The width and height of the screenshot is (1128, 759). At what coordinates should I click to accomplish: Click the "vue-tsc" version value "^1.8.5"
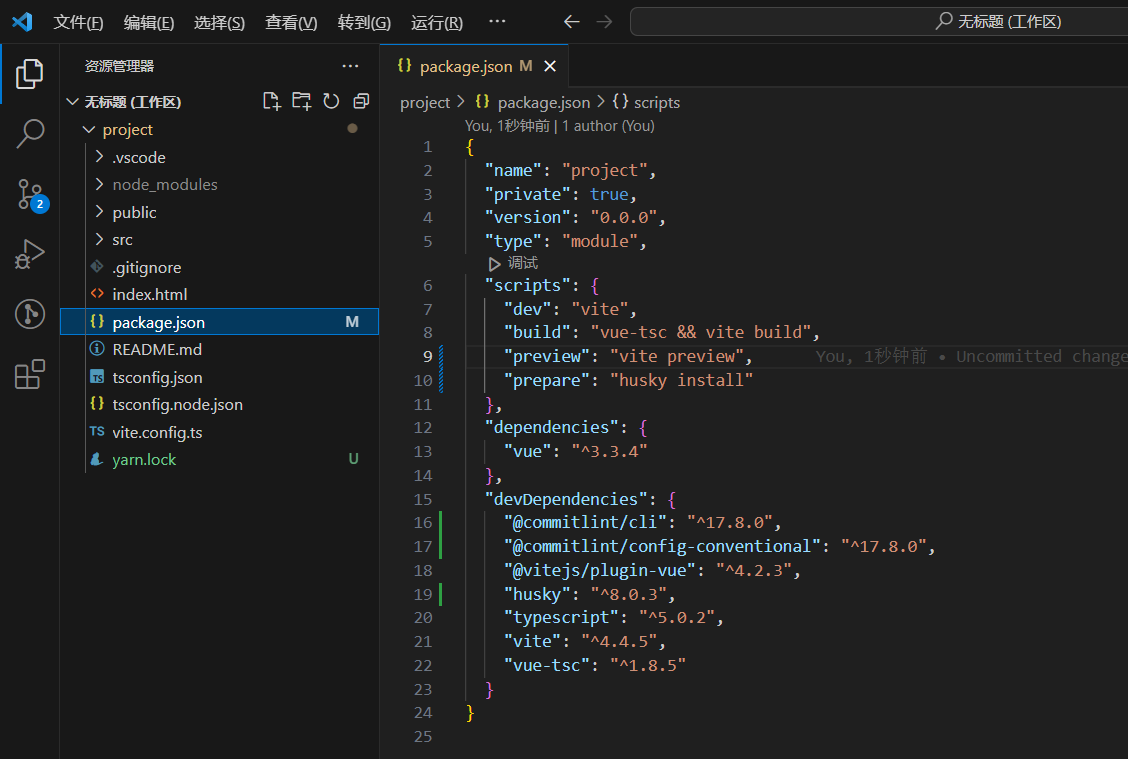648,665
